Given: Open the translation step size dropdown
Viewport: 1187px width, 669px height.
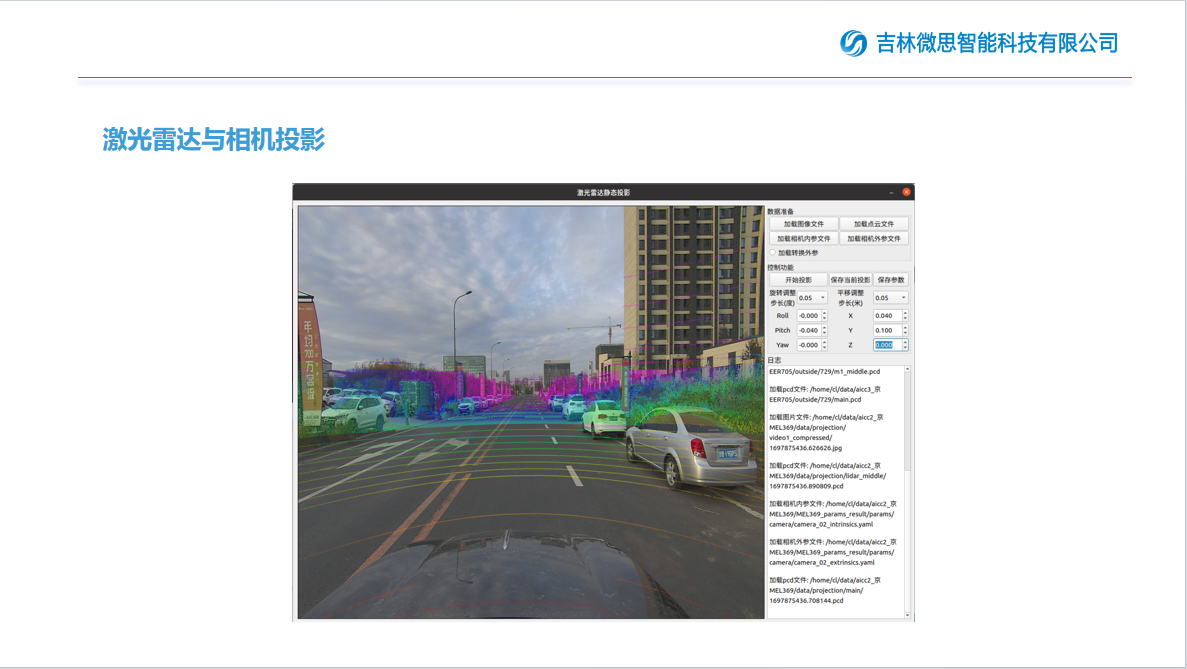Looking at the screenshot, I should pos(890,298).
